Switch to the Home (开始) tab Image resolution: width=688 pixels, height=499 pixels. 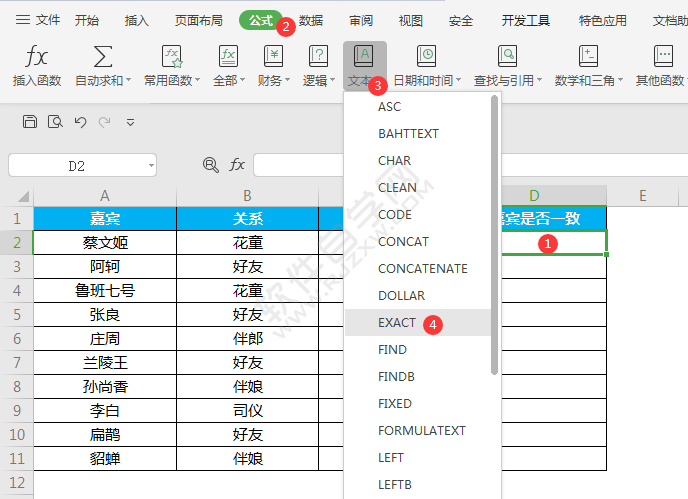point(87,20)
